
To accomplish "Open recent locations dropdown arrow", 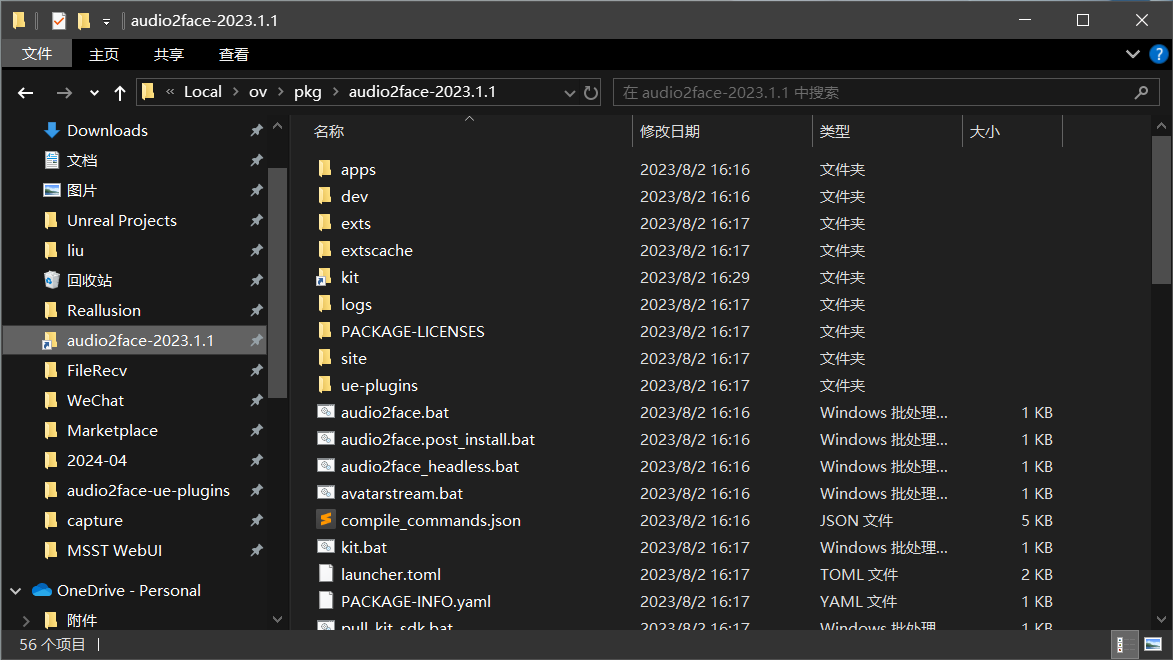I will point(94,93).
